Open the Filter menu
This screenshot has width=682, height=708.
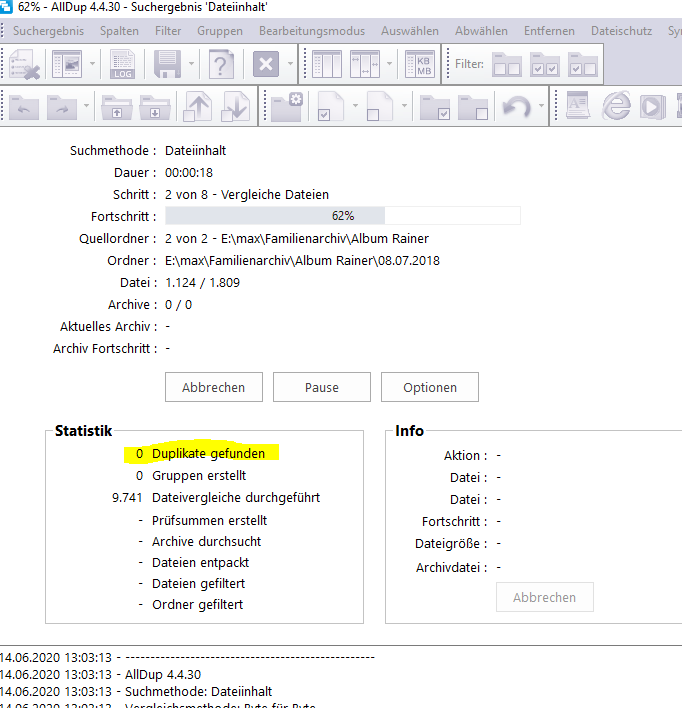click(x=168, y=31)
